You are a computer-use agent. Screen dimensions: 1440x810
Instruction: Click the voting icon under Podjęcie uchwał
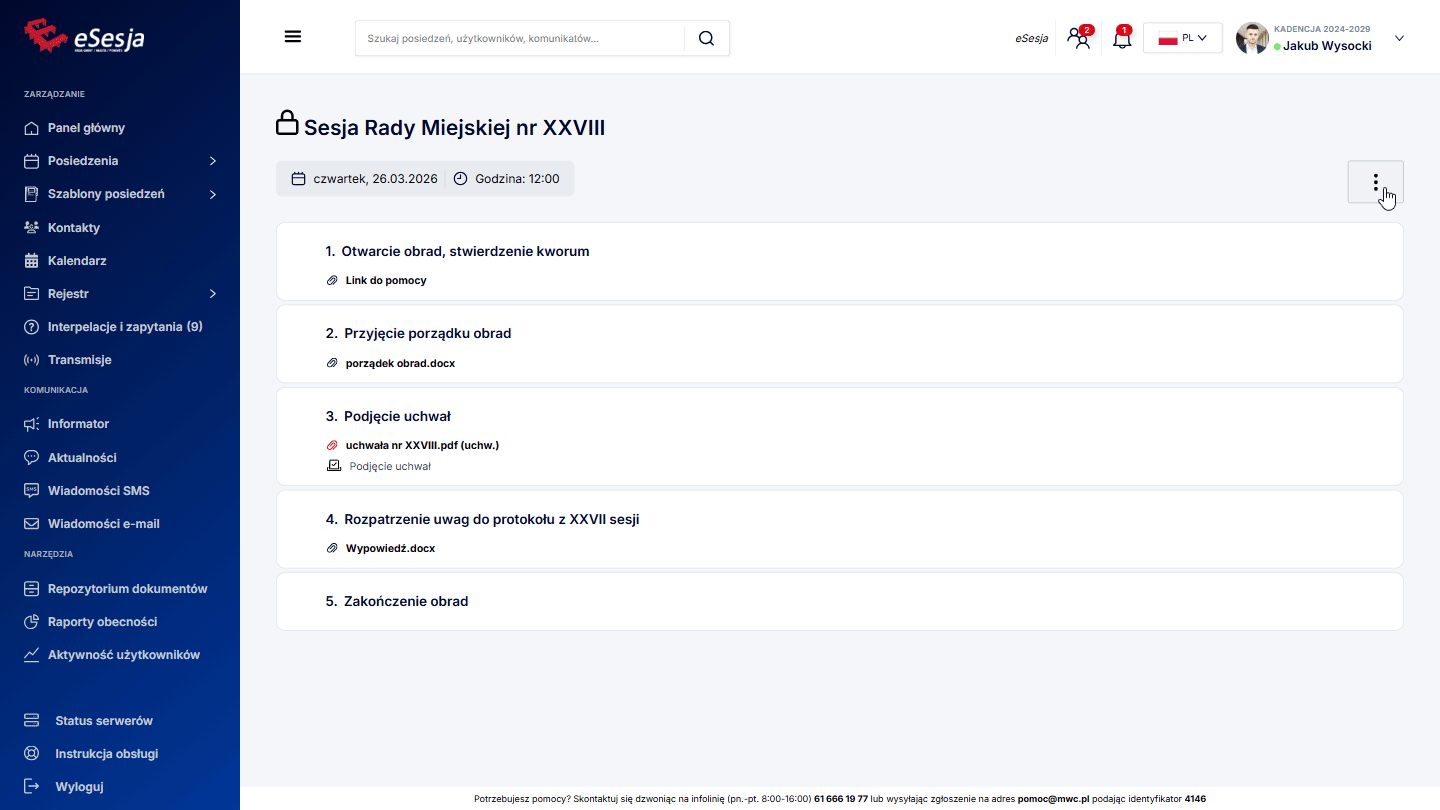click(334, 466)
